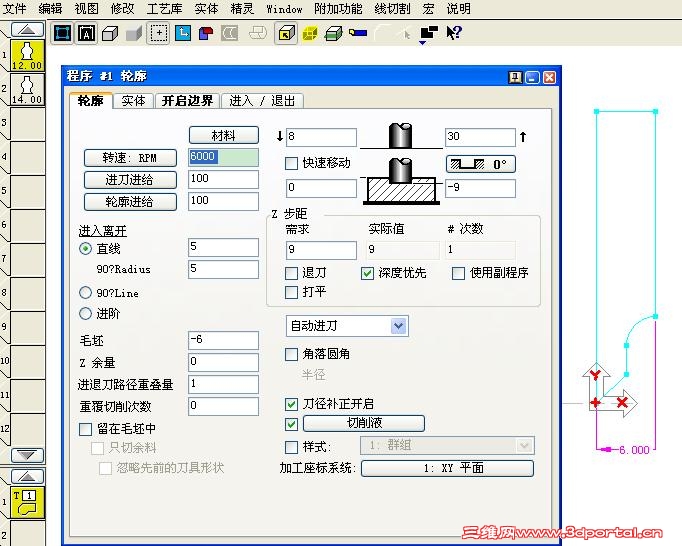The height and width of the screenshot is (546, 682).
Task: Enable the 角落圆角 checkbox
Action: (x=291, y=354)
